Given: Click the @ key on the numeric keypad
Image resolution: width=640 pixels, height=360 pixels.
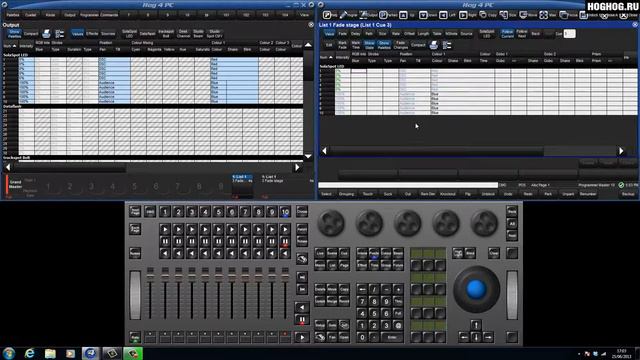Looking at the screenshot, I should (x=398, y=325).
